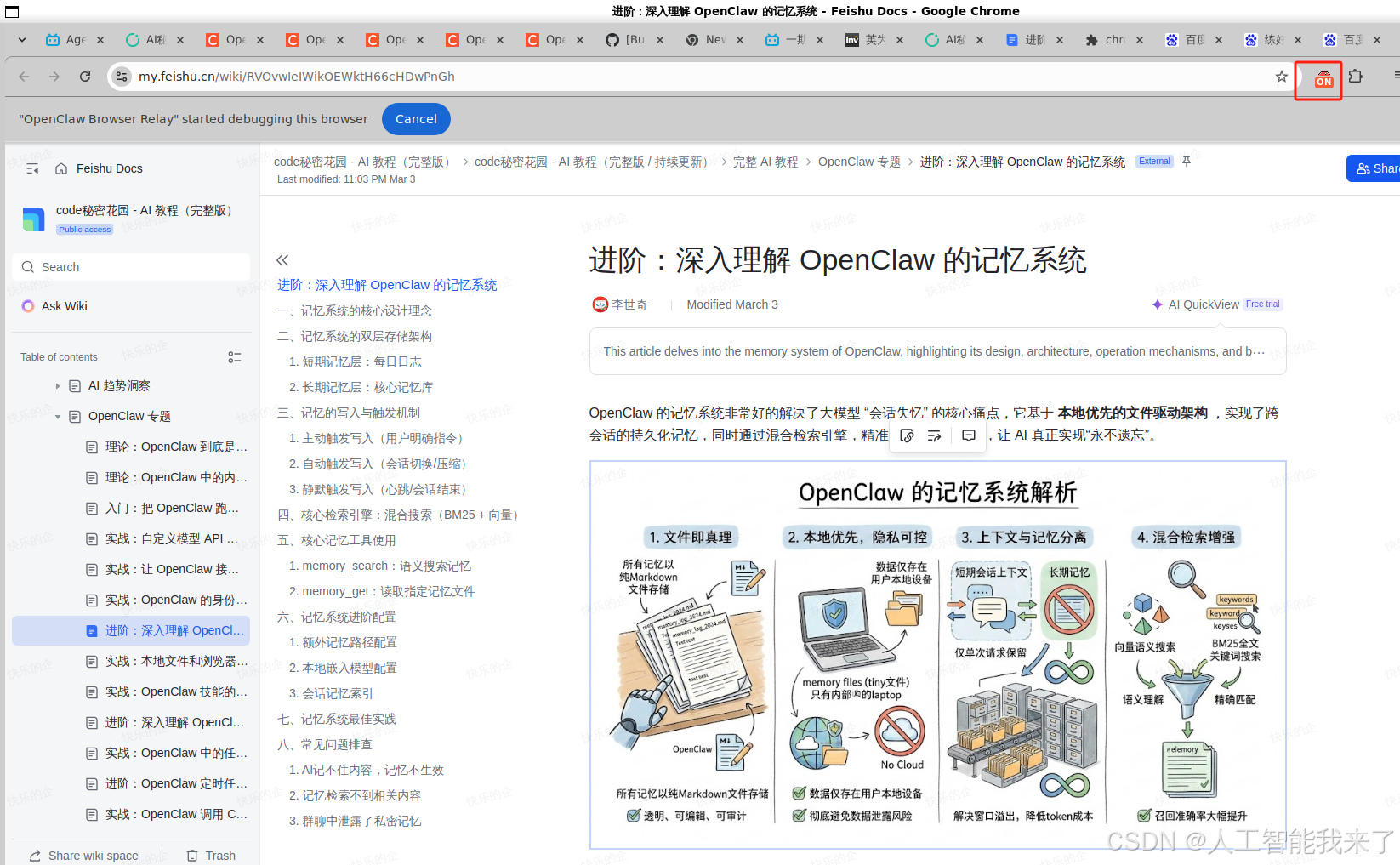This screenshot has width=1400, height=865.
Task: Click the comment icon in floating toolbar
Action: 969,435
